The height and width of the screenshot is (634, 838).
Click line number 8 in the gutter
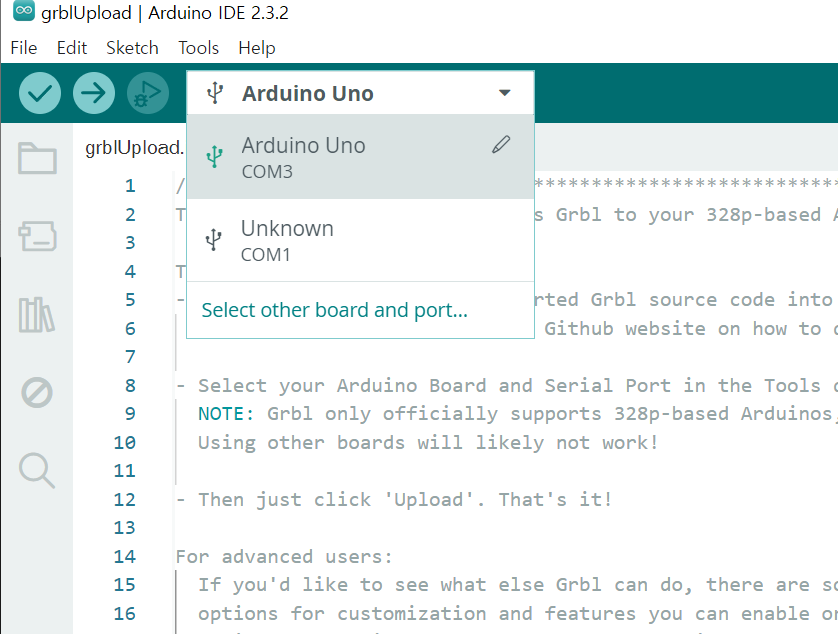(130, 385)
